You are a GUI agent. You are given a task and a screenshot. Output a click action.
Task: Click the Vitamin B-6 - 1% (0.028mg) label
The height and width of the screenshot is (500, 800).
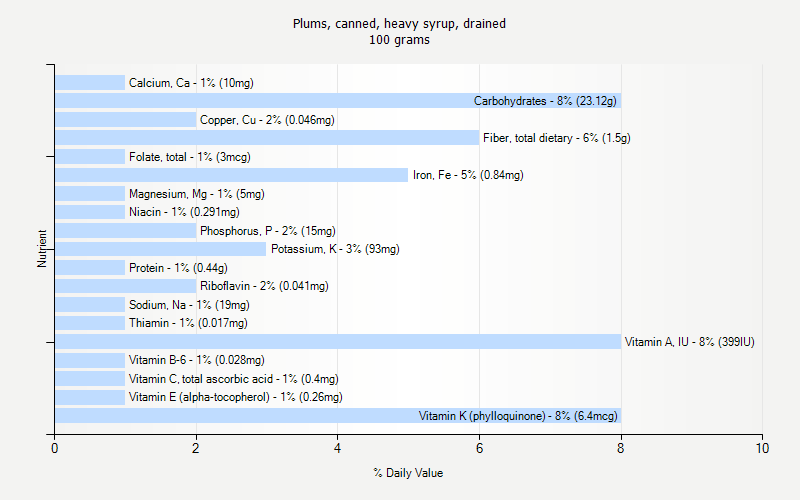pos(196,360)
